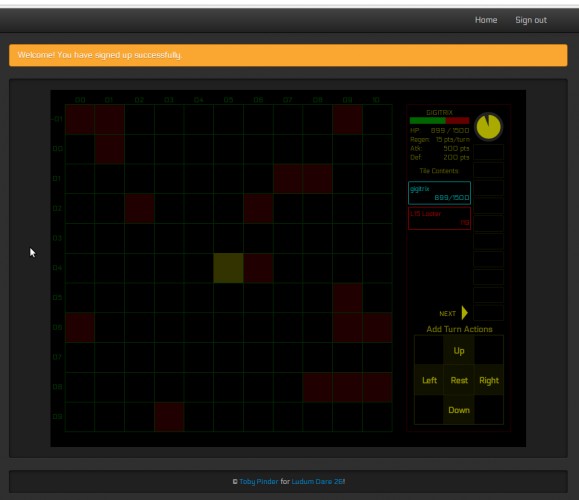
Task: Click red tile at column 01, row -01
Action: tap(109, 119)
